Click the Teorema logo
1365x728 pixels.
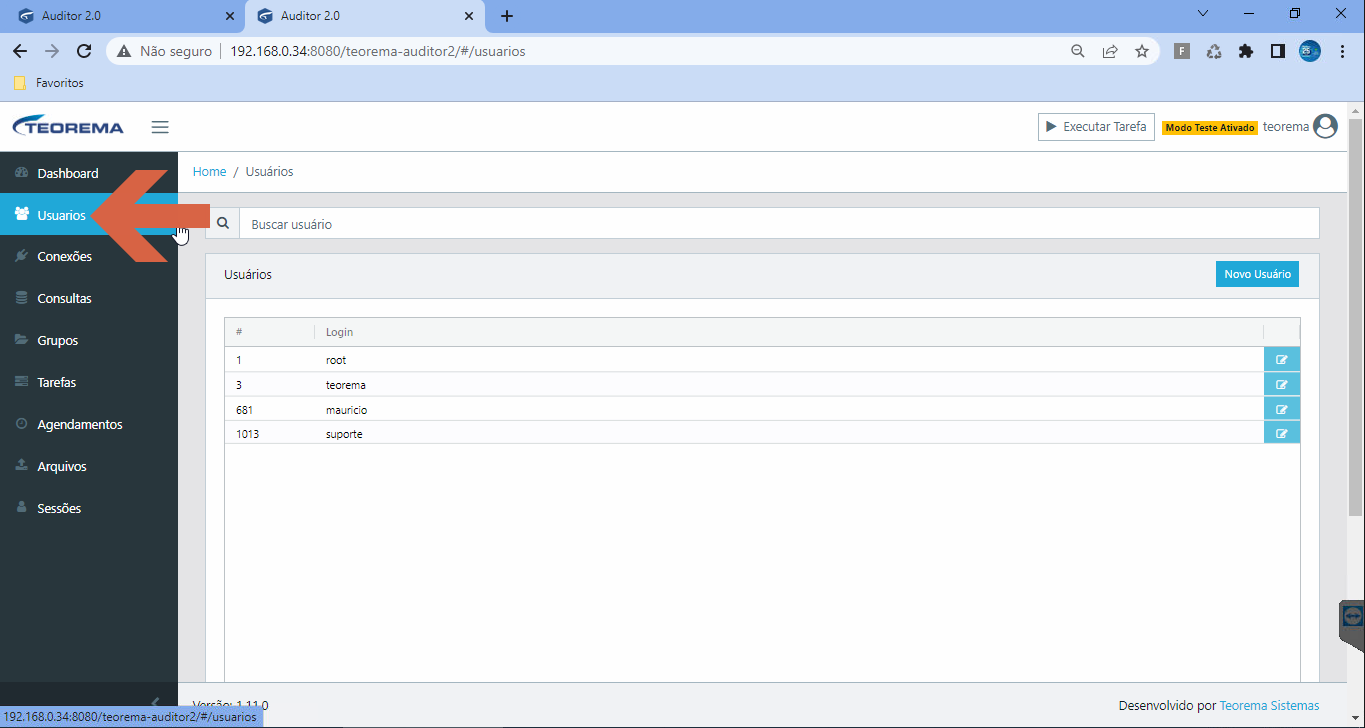(x=68, y=127)
